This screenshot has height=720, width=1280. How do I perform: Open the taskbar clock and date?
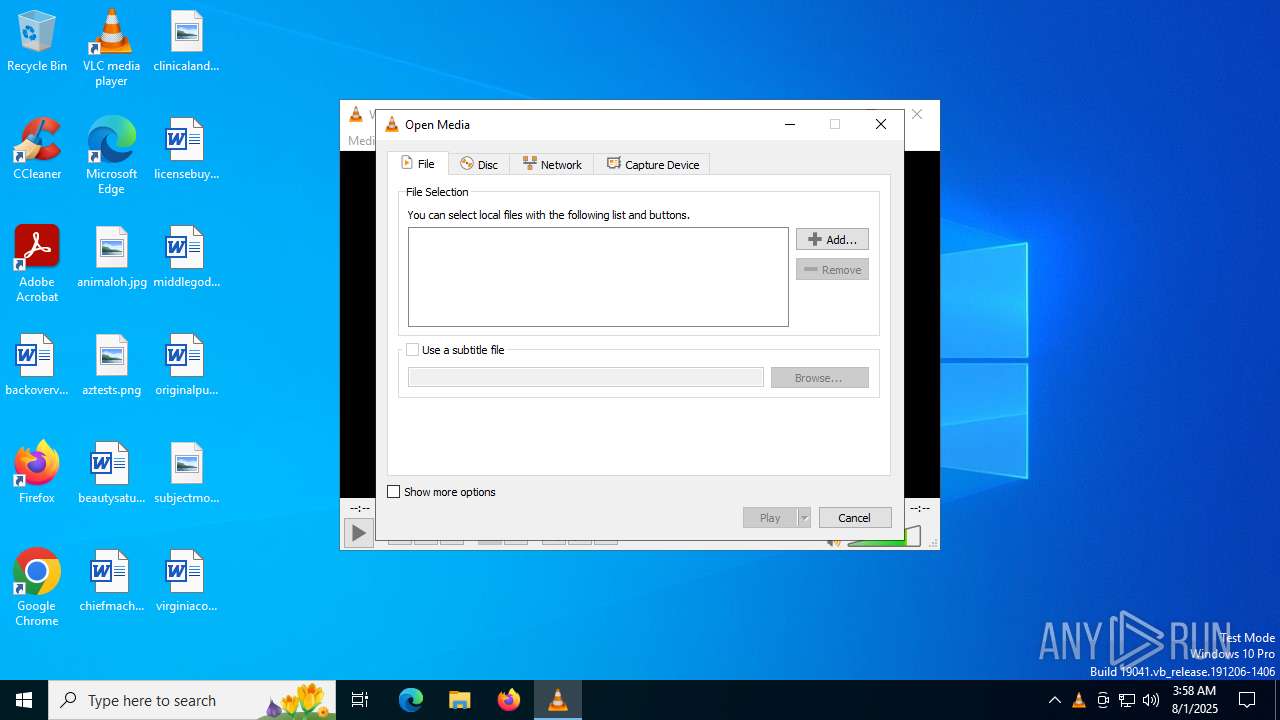click(1193, 700)
